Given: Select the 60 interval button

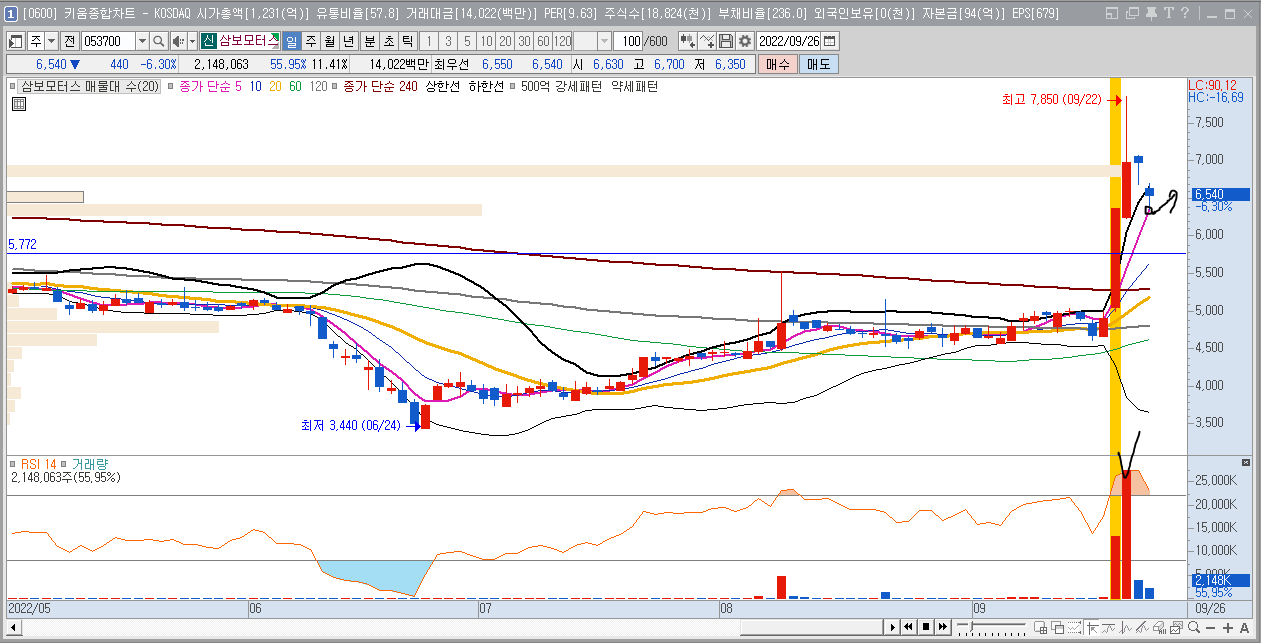Looking at the screenshot, I should click(x=543, y=41).
